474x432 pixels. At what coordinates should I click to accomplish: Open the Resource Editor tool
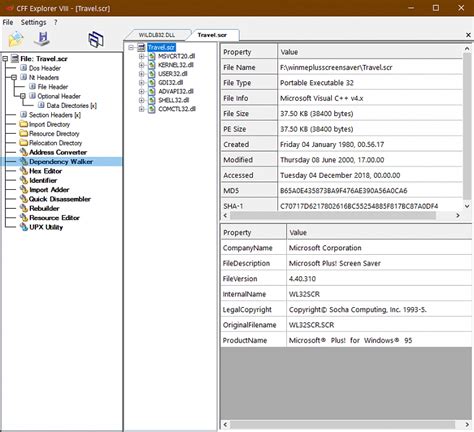[54, 218]
